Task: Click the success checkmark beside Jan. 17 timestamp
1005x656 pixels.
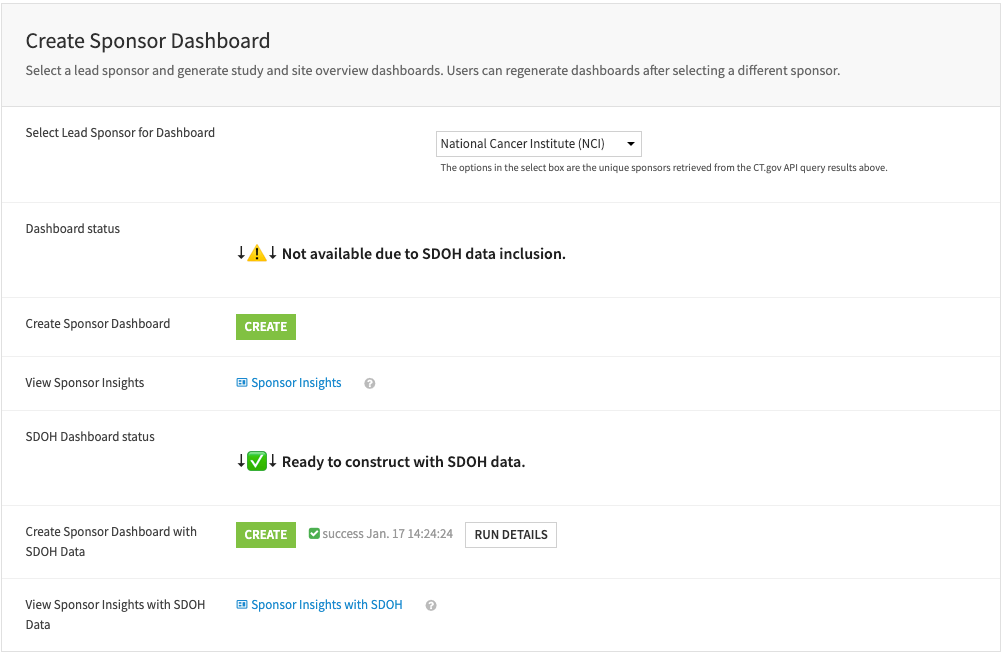Action: pyautogui.click(x=313, y=534)
